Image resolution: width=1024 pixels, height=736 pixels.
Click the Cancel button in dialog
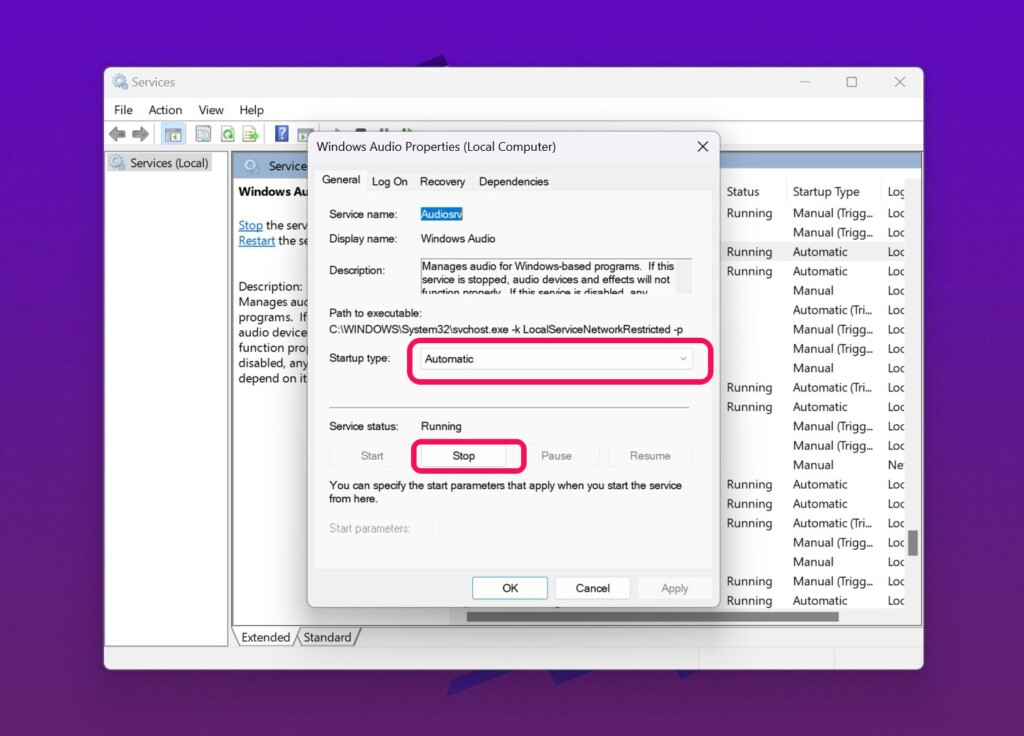(592, 588)
